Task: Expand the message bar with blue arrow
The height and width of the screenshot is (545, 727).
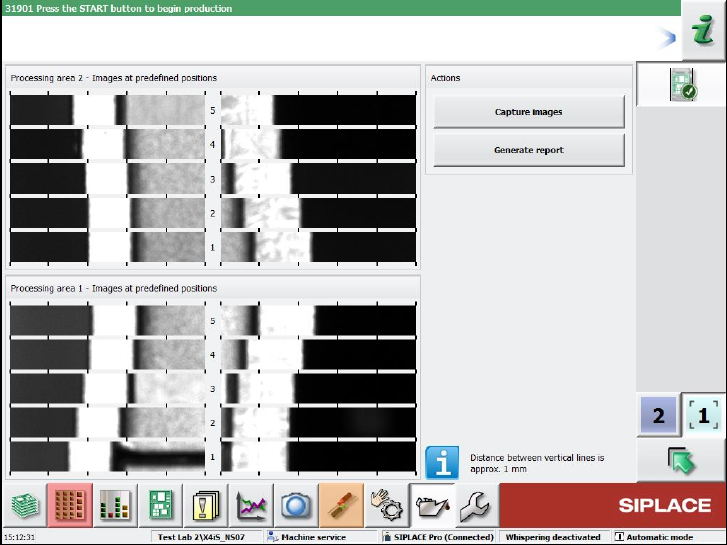Action: point(668,38)
